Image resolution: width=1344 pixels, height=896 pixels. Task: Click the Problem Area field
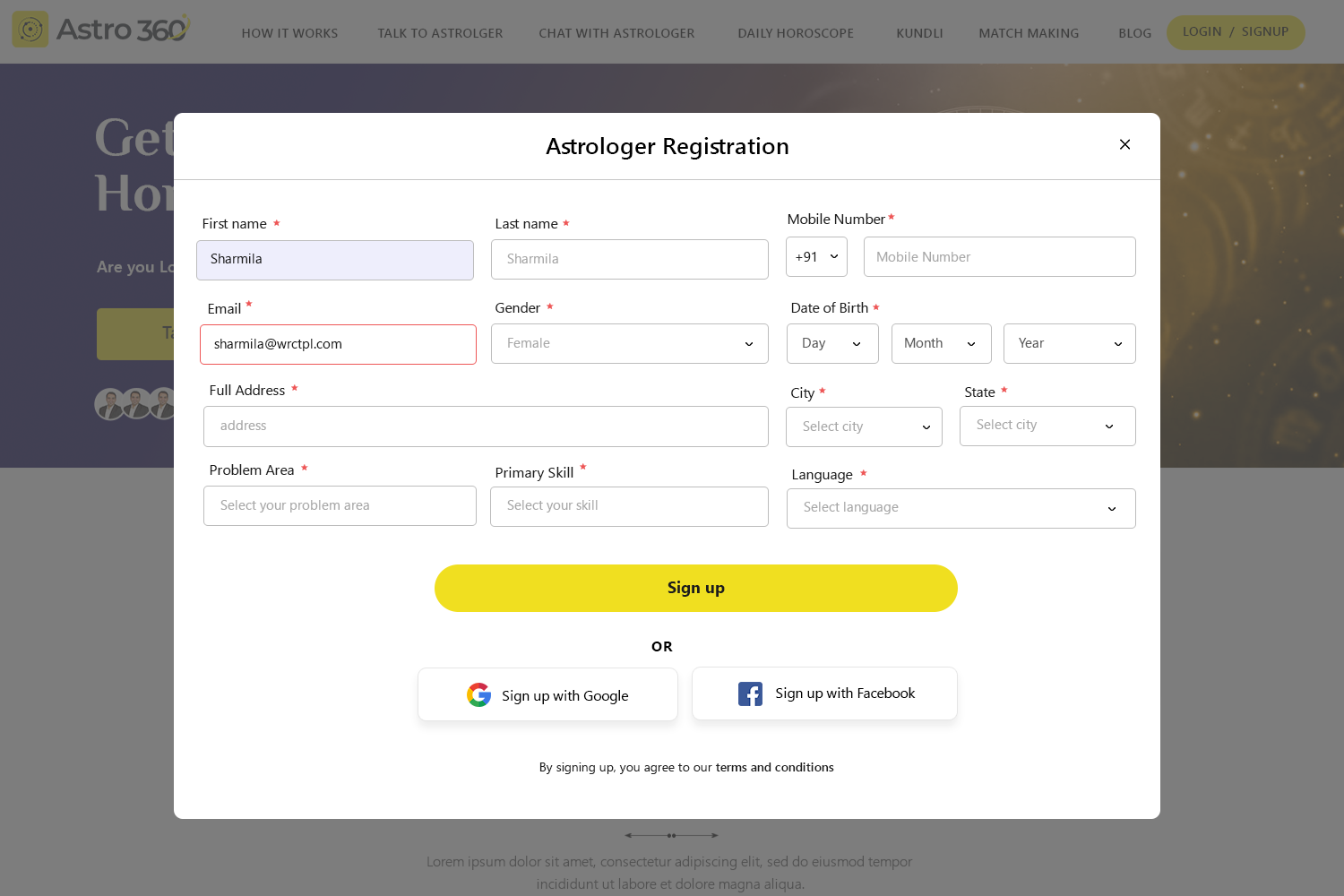click(340, 505)
